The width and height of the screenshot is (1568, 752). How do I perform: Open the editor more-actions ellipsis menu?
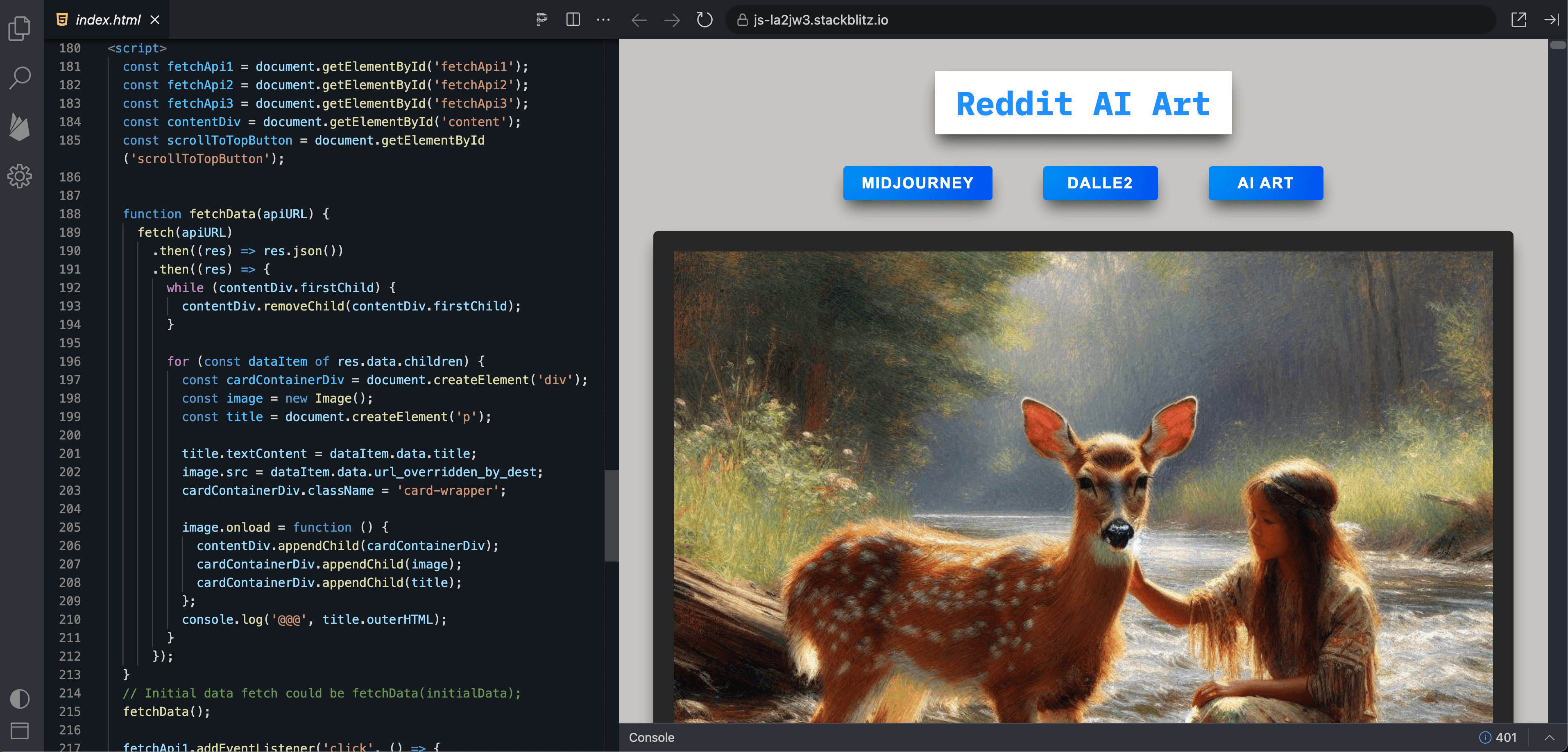(603, 20)
